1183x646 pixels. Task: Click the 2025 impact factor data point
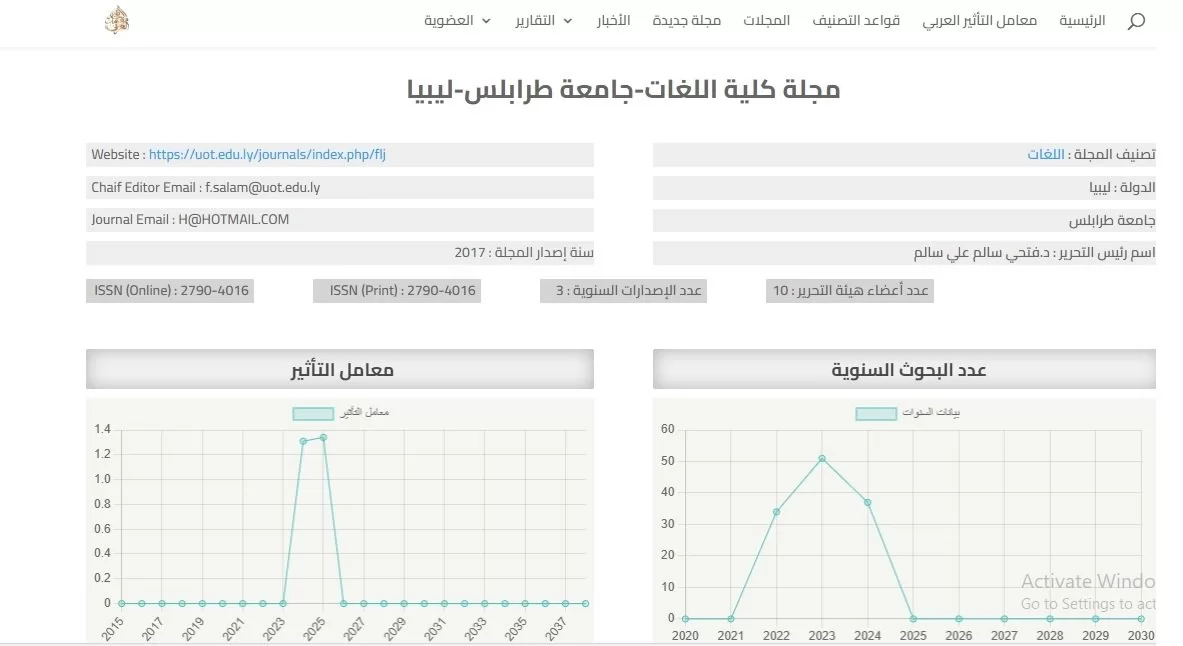coord(323,437)
